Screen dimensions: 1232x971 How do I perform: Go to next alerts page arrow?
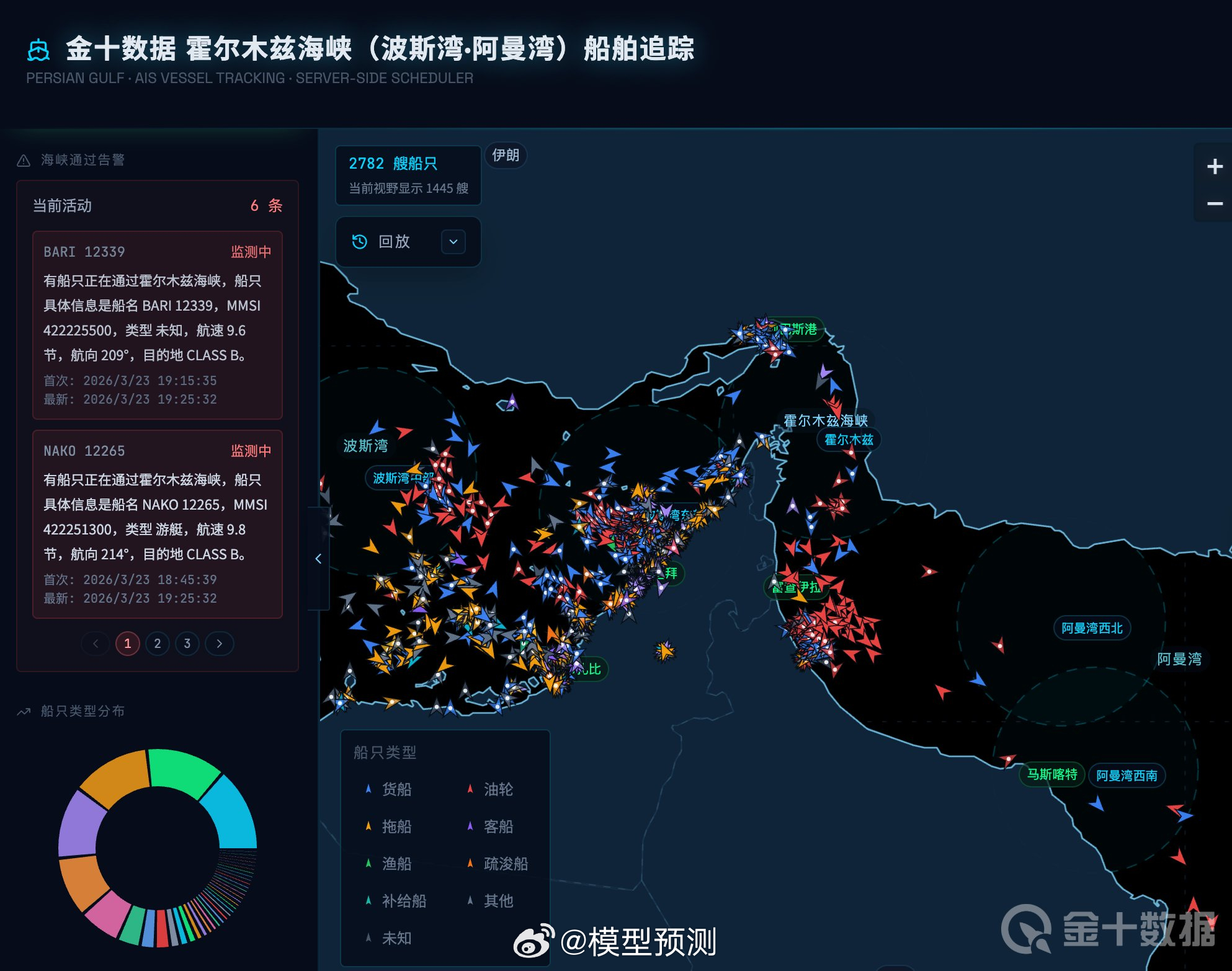(x=219, y=644)
